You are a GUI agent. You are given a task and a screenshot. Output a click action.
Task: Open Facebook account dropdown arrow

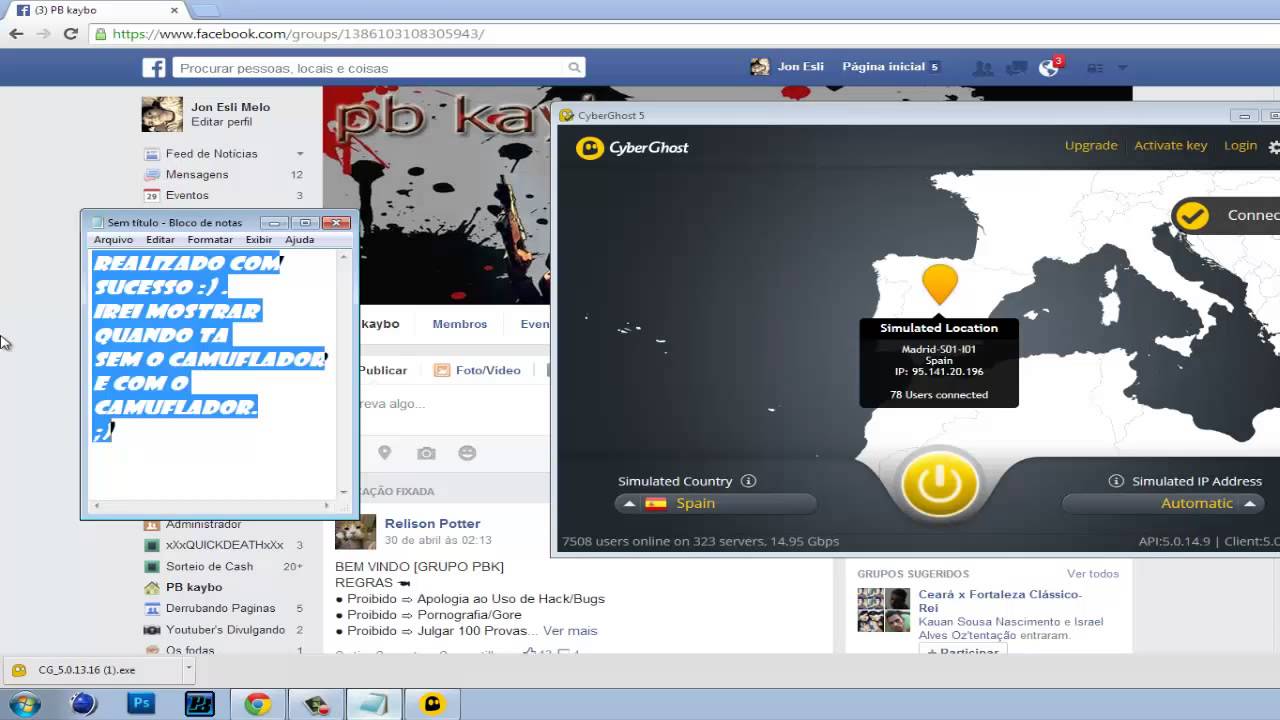1122,68
